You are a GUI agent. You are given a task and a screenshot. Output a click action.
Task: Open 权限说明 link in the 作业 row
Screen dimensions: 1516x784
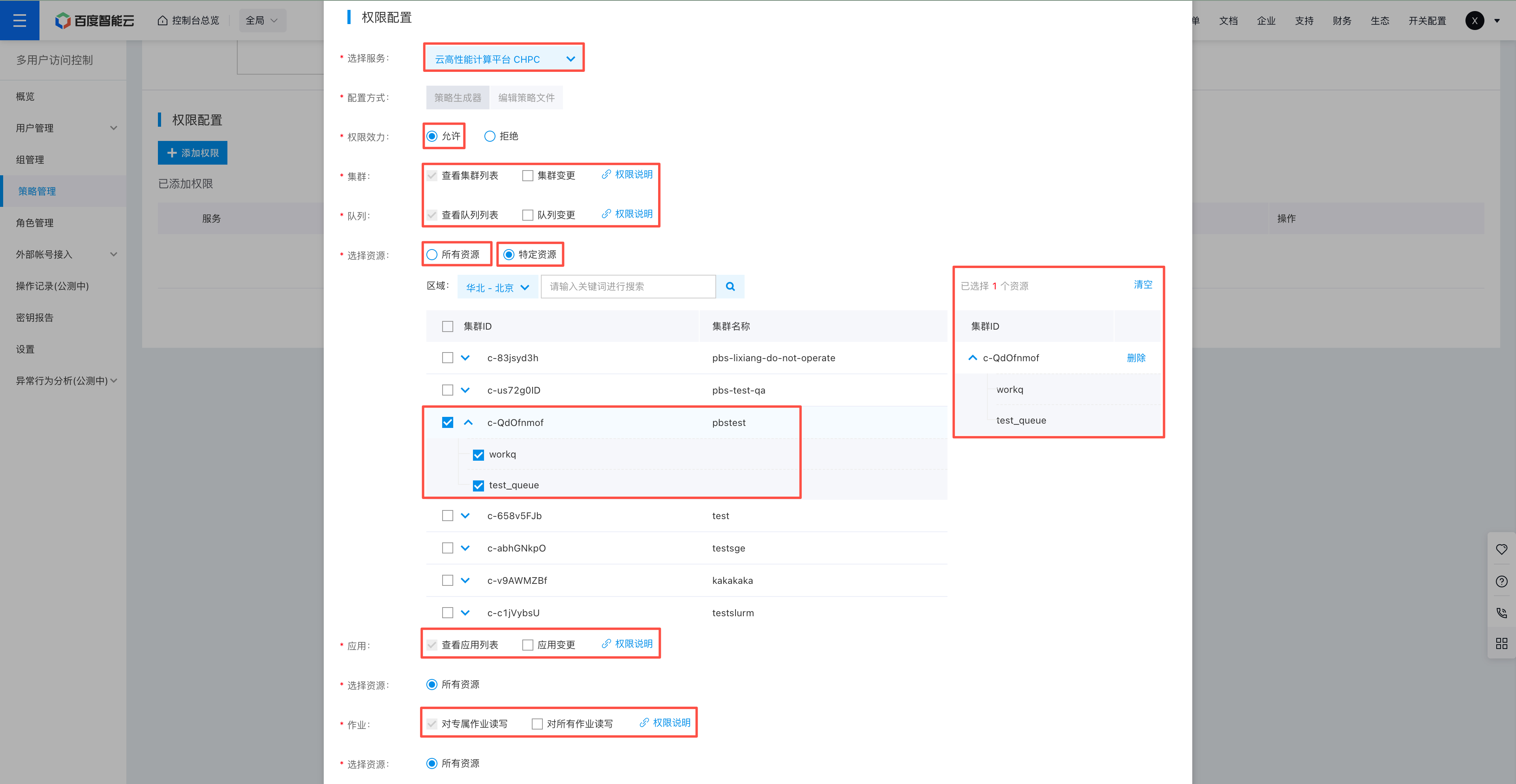(x=665, y=723)
